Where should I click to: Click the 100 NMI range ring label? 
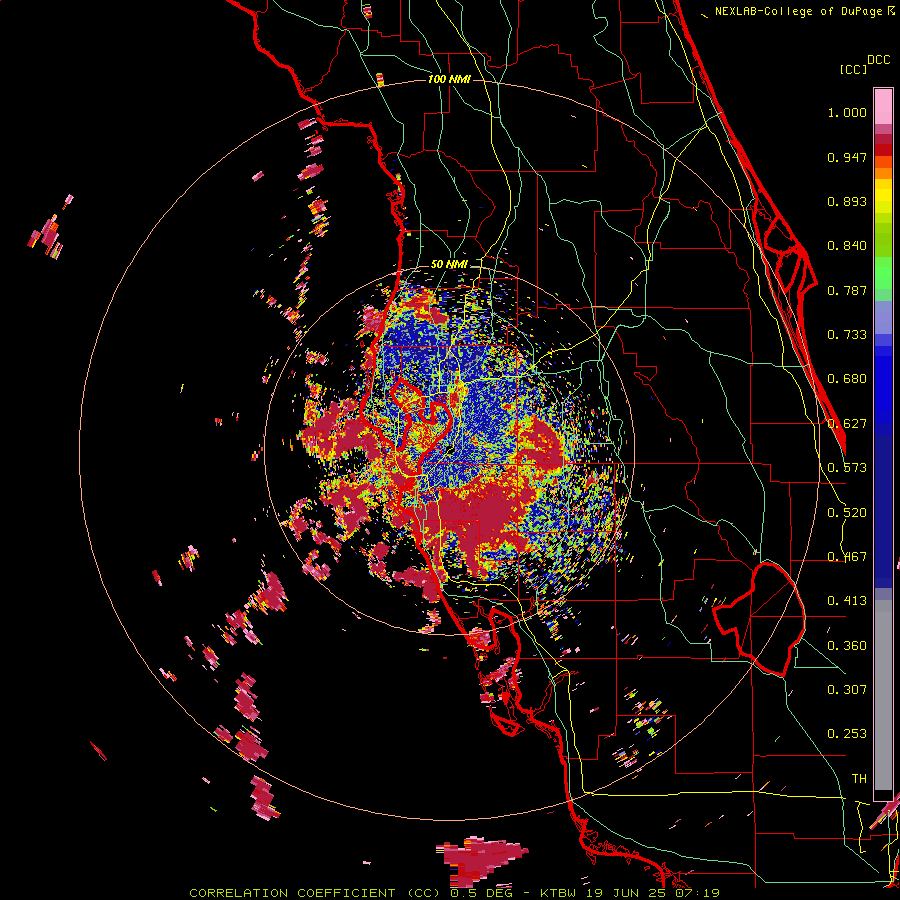pos(449,79)
